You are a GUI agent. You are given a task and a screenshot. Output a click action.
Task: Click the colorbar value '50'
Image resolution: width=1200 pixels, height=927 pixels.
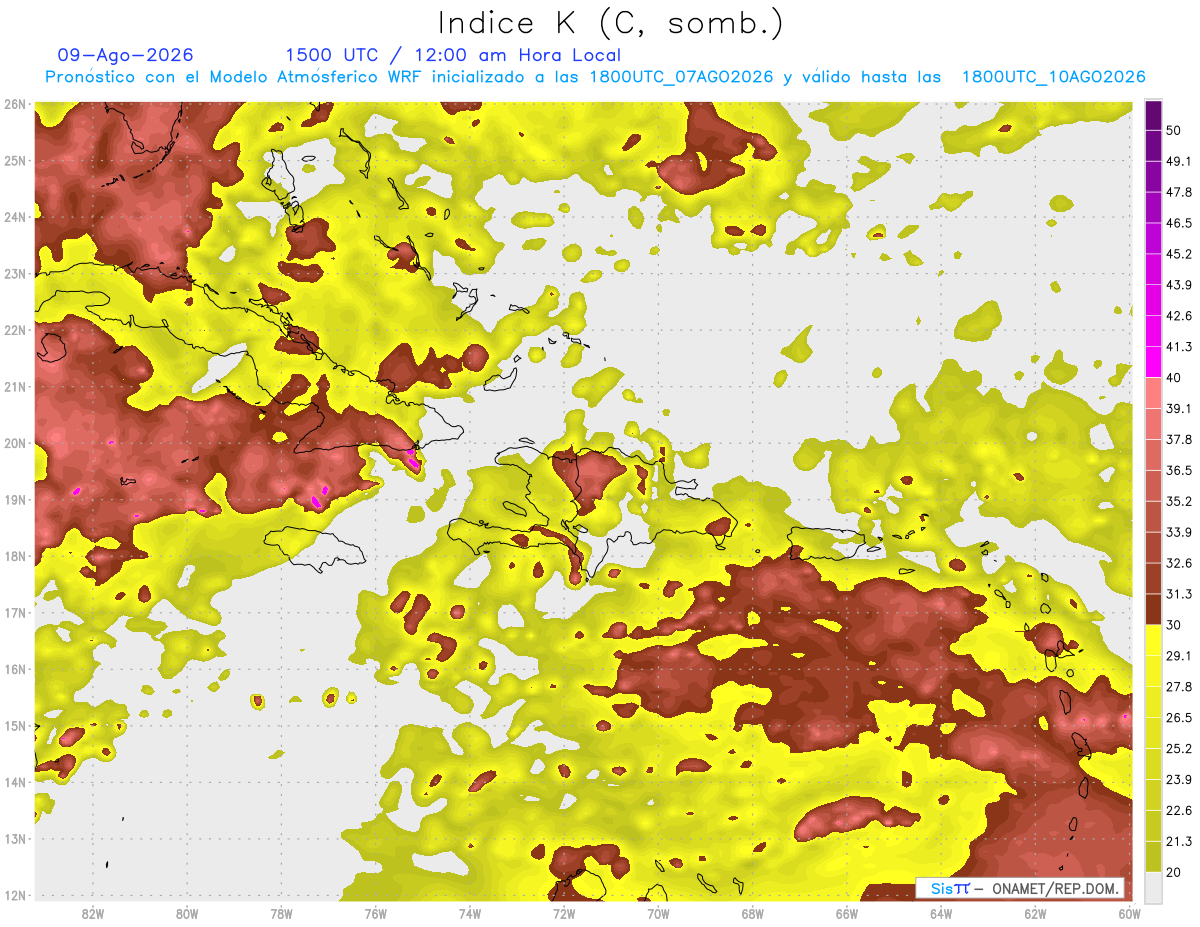coord(1175,131)
